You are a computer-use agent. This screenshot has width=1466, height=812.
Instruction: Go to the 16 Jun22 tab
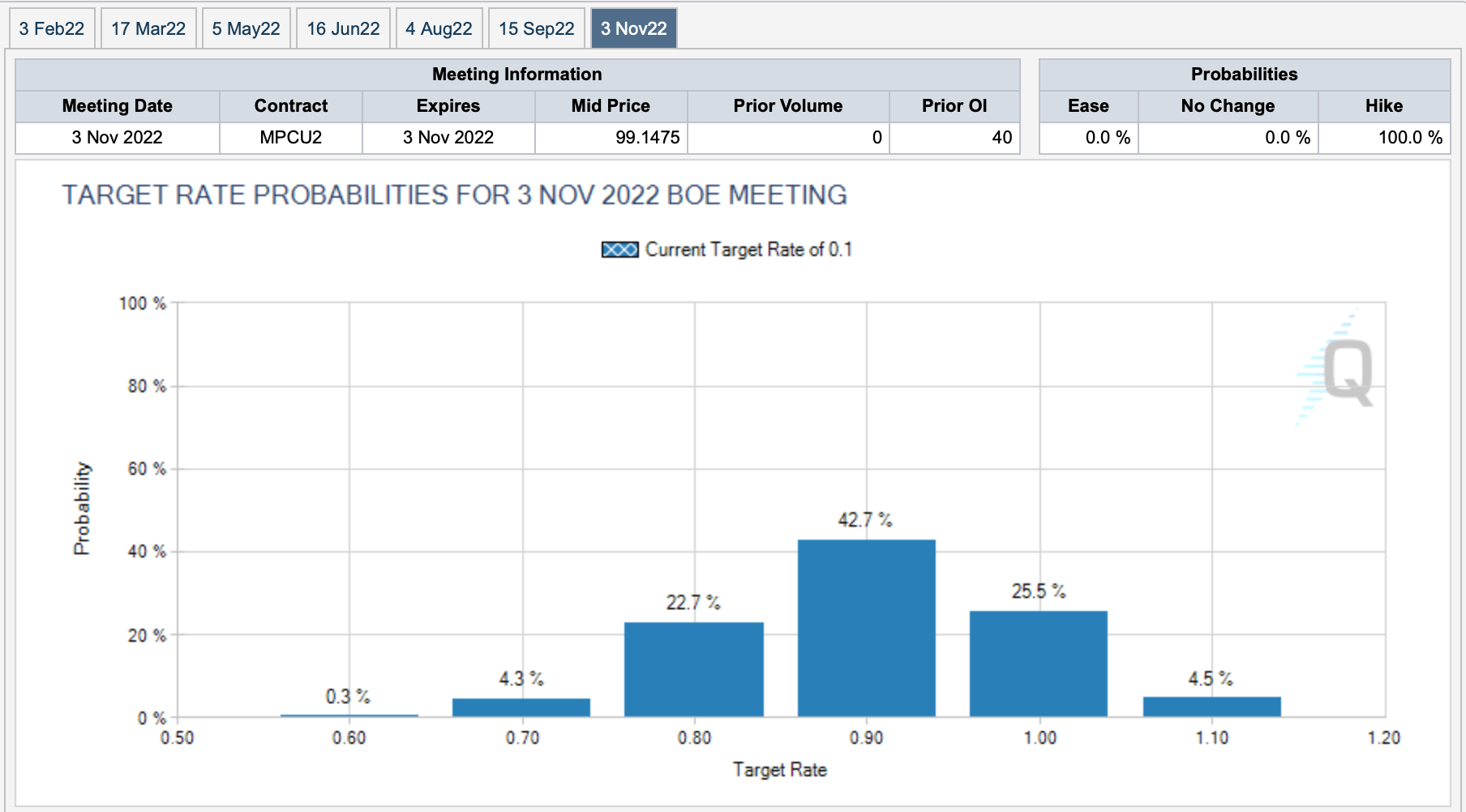point(343,28)
